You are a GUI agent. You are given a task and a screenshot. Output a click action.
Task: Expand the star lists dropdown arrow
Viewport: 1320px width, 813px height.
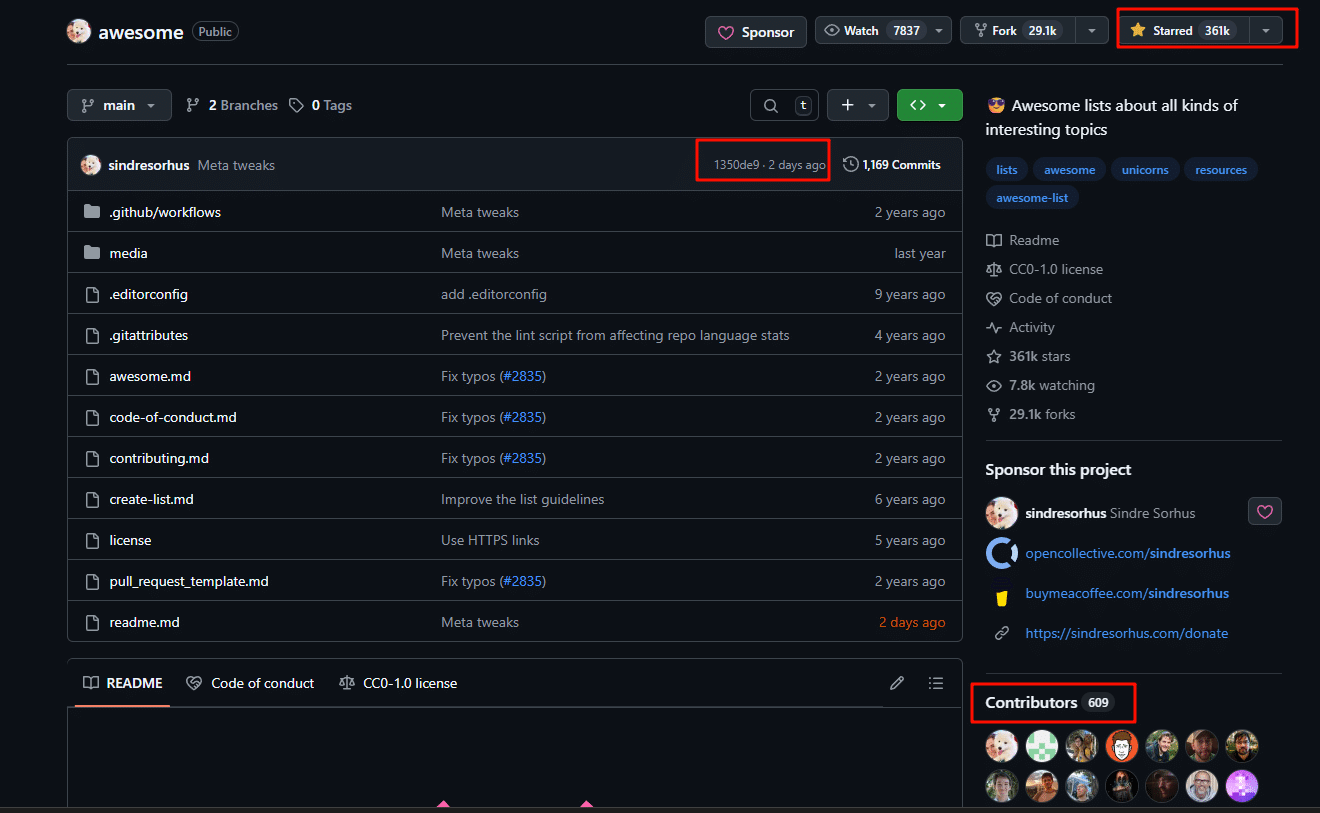pyautogui.click(x=1266, y=30)
